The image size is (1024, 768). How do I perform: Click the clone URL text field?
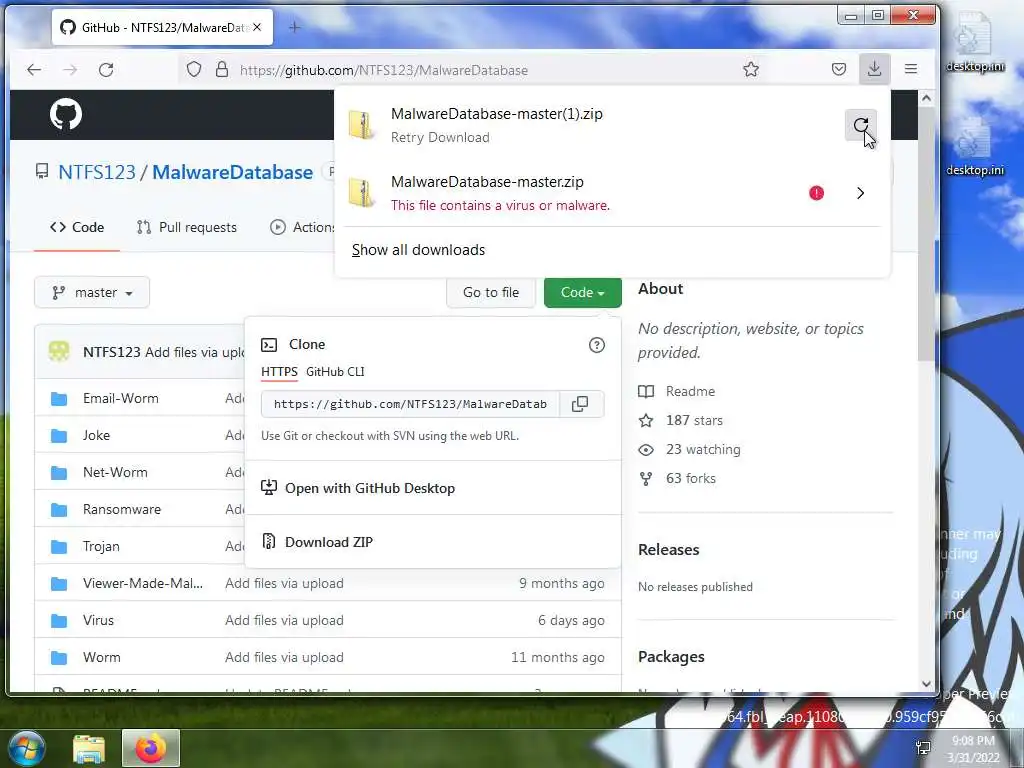pyautogui.click(x=410, y=404)
